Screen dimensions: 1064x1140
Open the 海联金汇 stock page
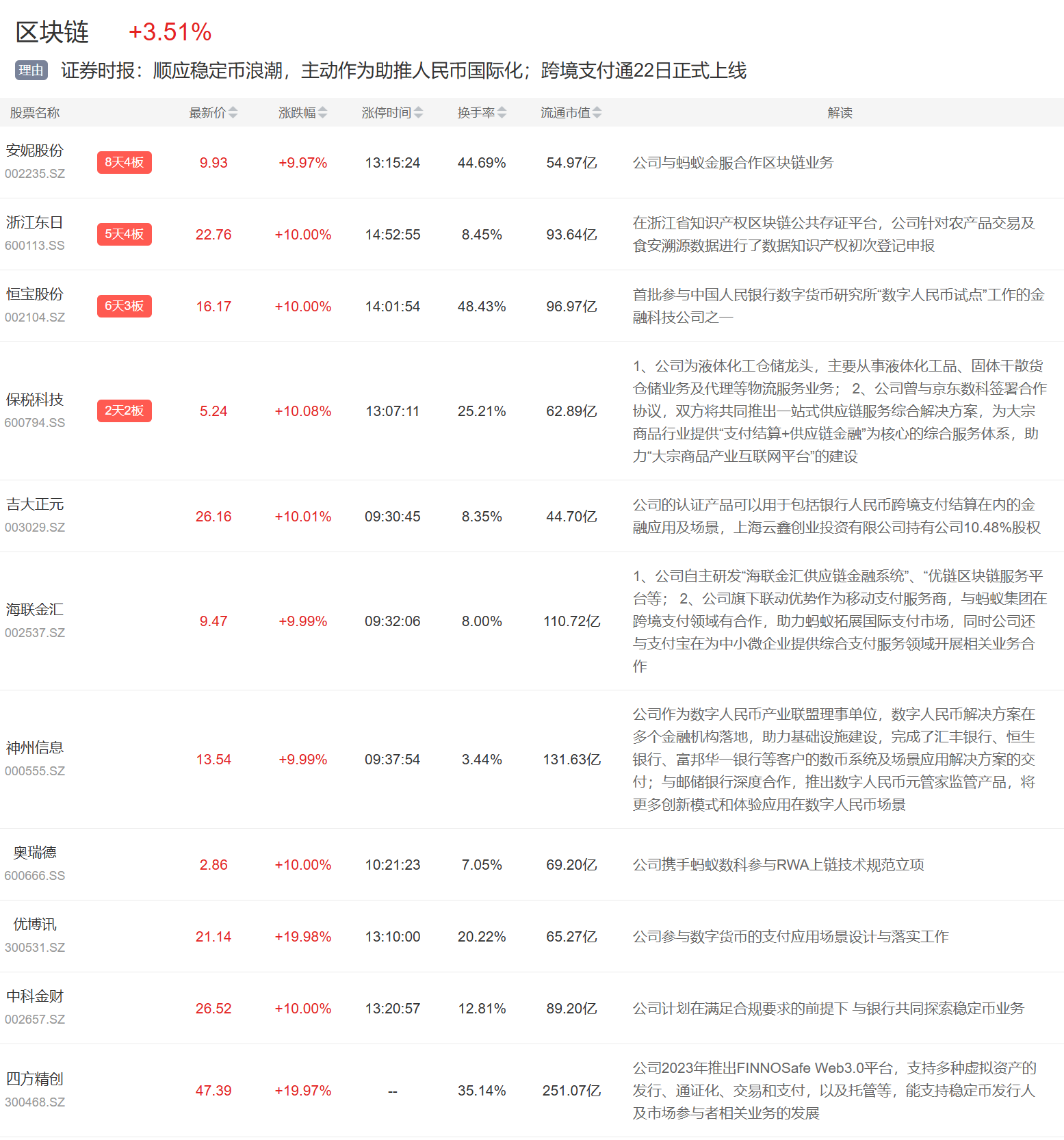(x=35, y=610)
